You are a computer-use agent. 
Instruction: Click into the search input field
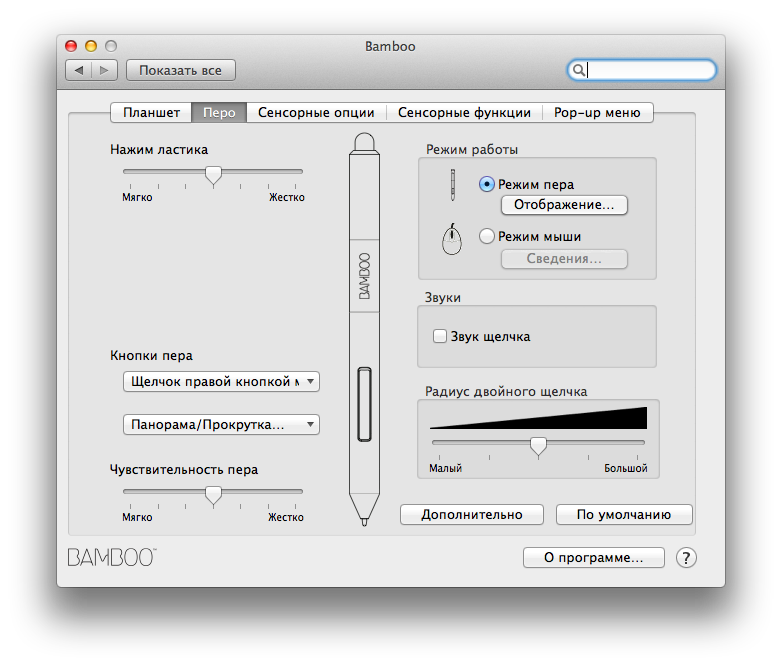point(642,70)
